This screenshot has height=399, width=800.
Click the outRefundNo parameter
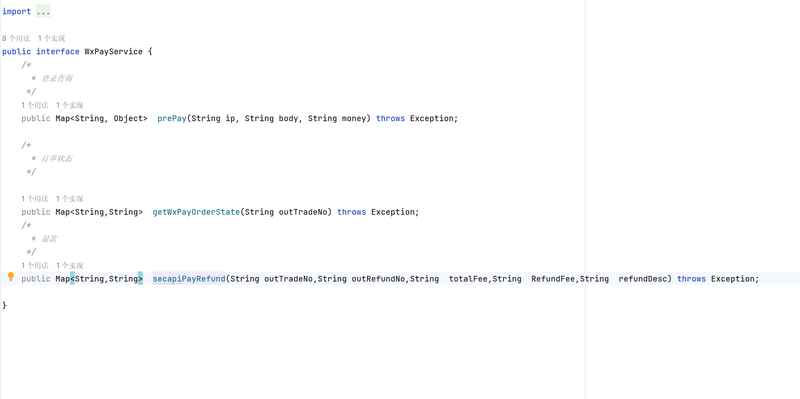click(379, 279)
